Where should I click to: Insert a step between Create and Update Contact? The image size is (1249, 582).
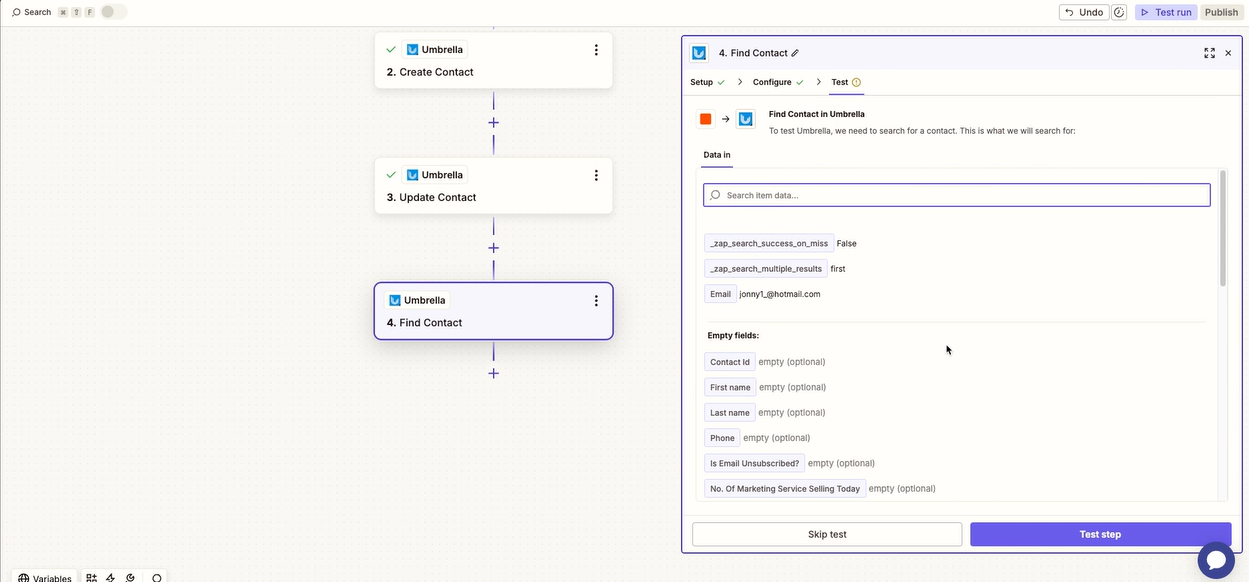(493, 123)
